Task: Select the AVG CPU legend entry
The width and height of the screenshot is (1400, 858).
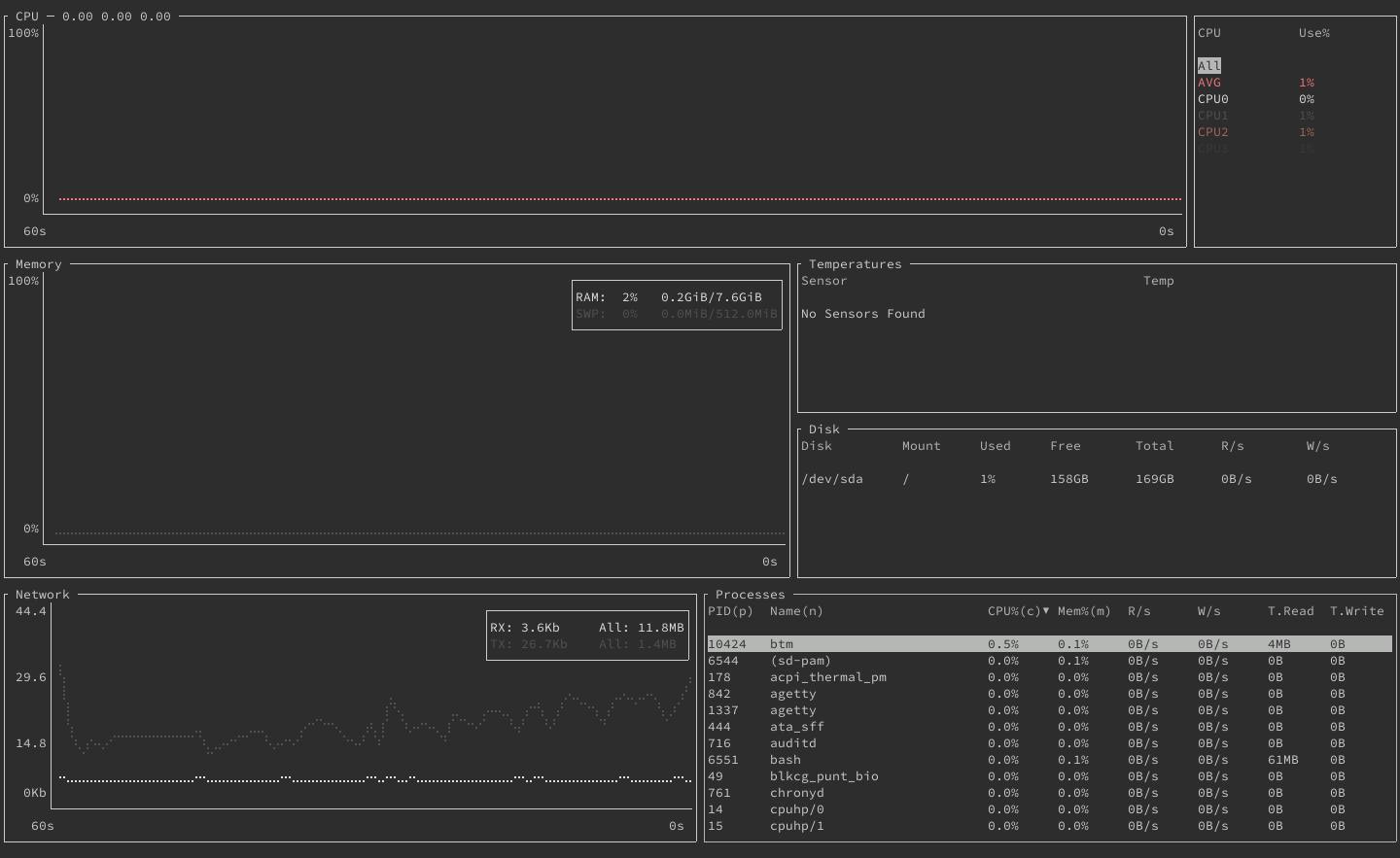Action: click(1209, 83)
